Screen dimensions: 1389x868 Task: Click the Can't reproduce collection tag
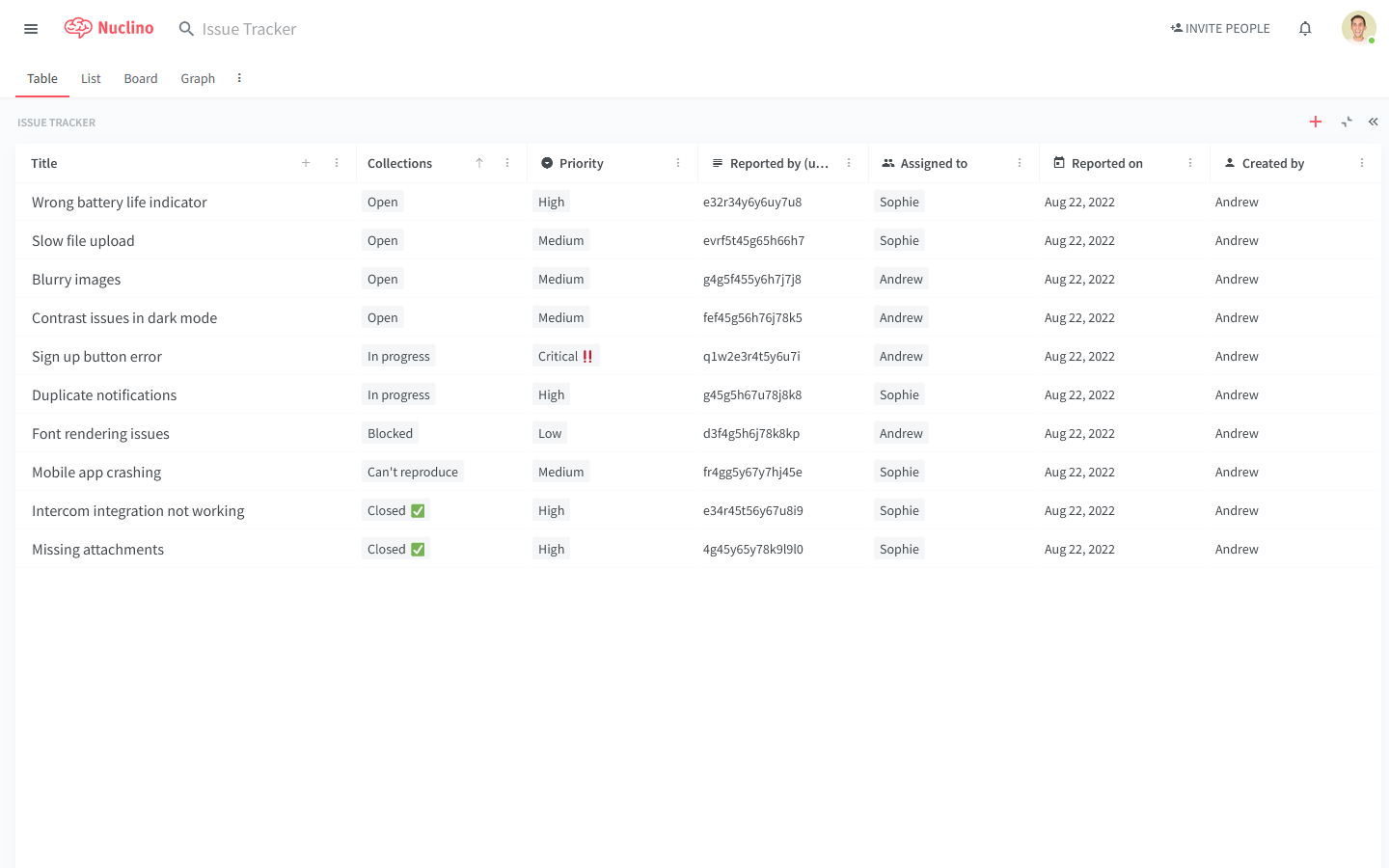pos(413,472)
